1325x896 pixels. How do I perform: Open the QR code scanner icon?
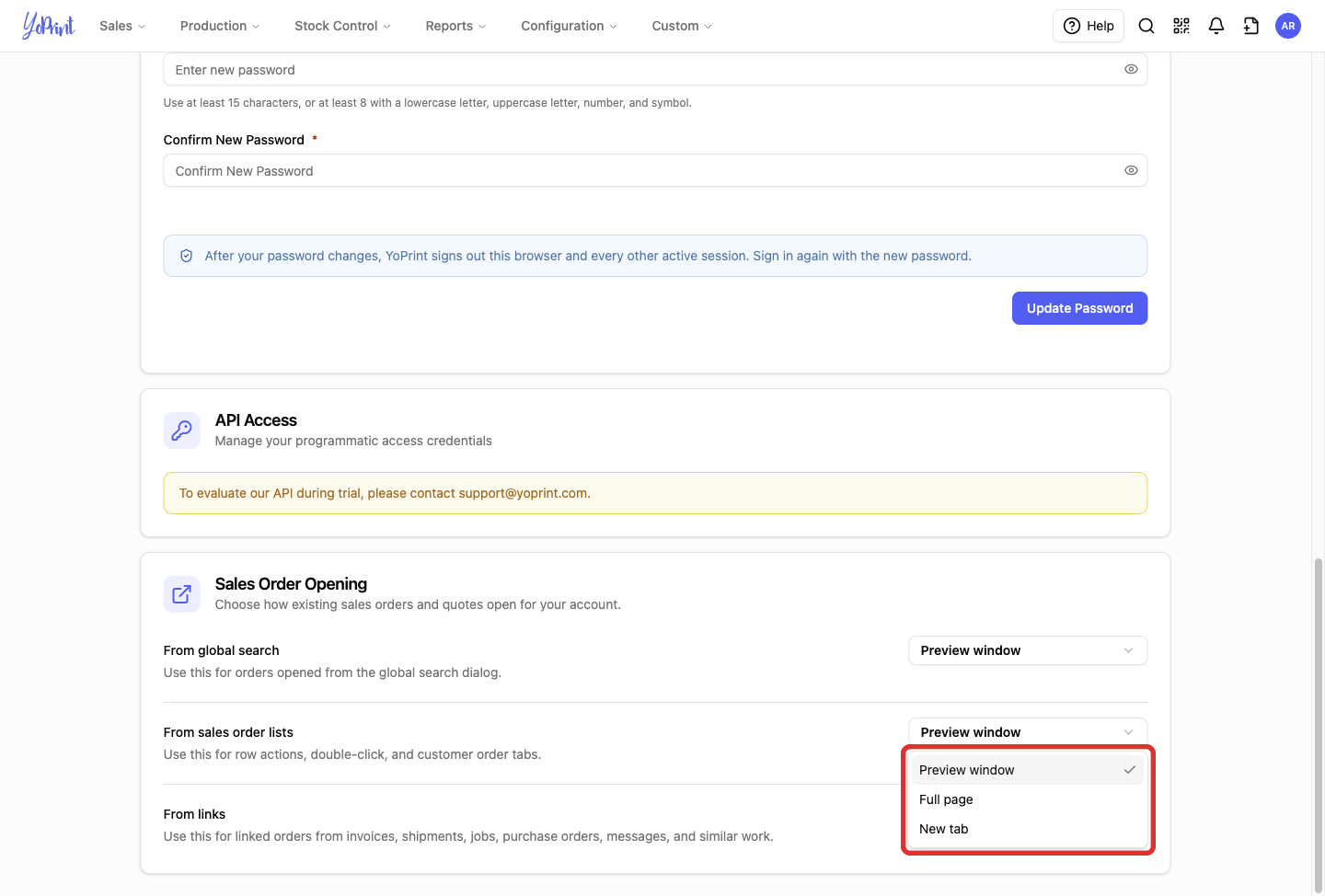[x=1181, y=26]
